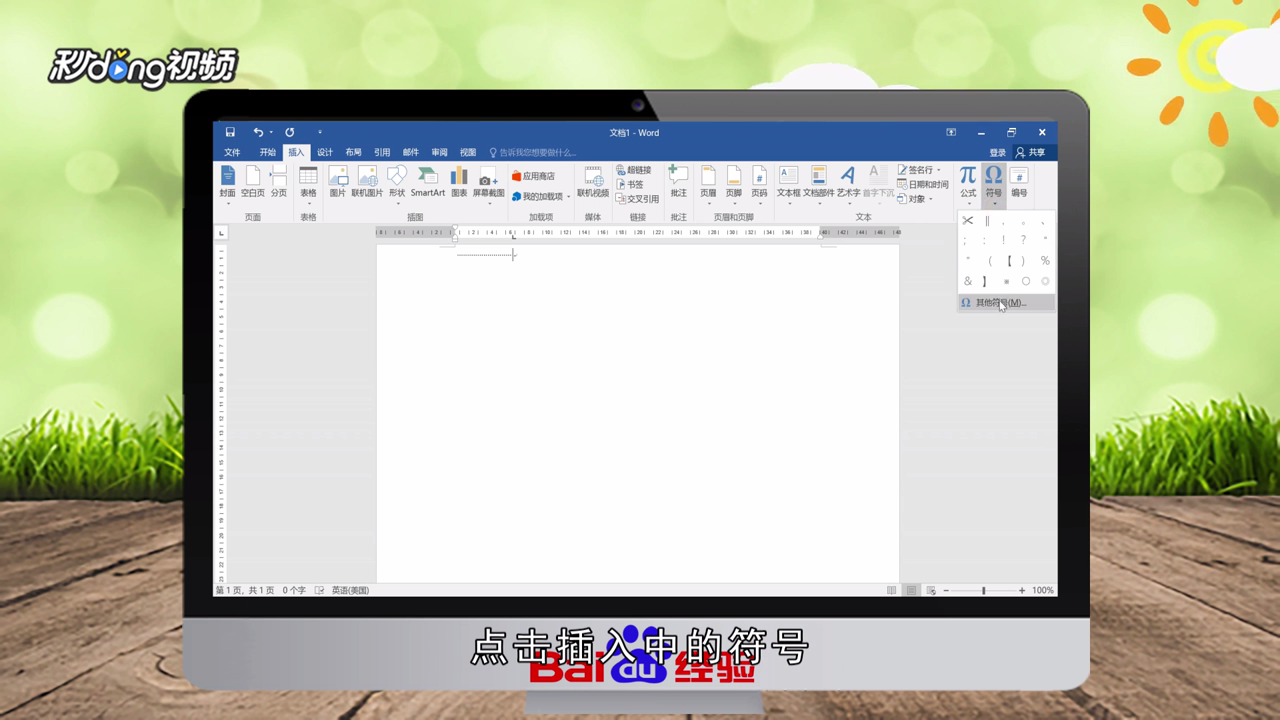Select the ampersand & symbol in gallery
This screenshot has width=1280, height=720.
[x=968, y=281]
